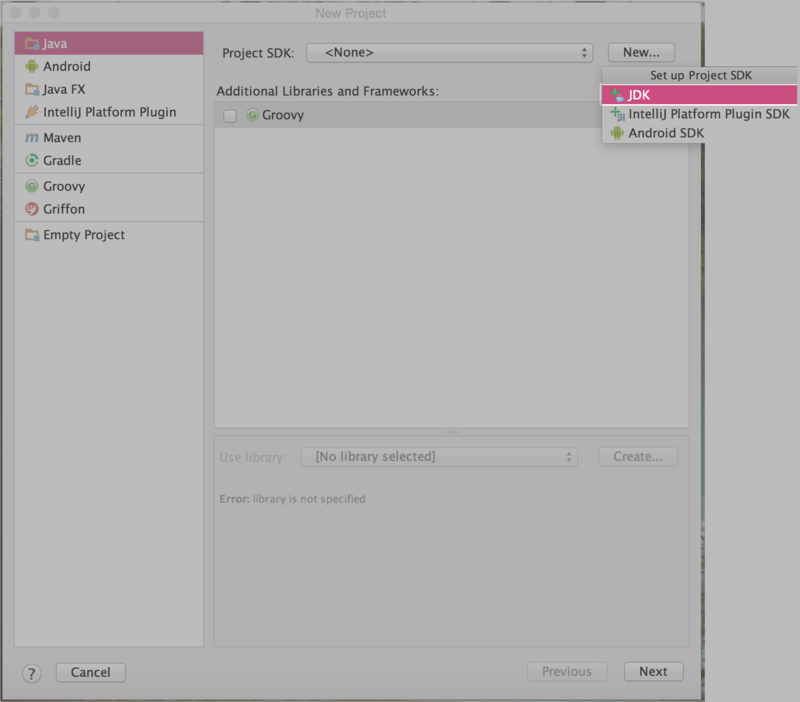Click the splitter grip below frameworks list
This screenshot has height=702, width=800.
click(452, 432)
